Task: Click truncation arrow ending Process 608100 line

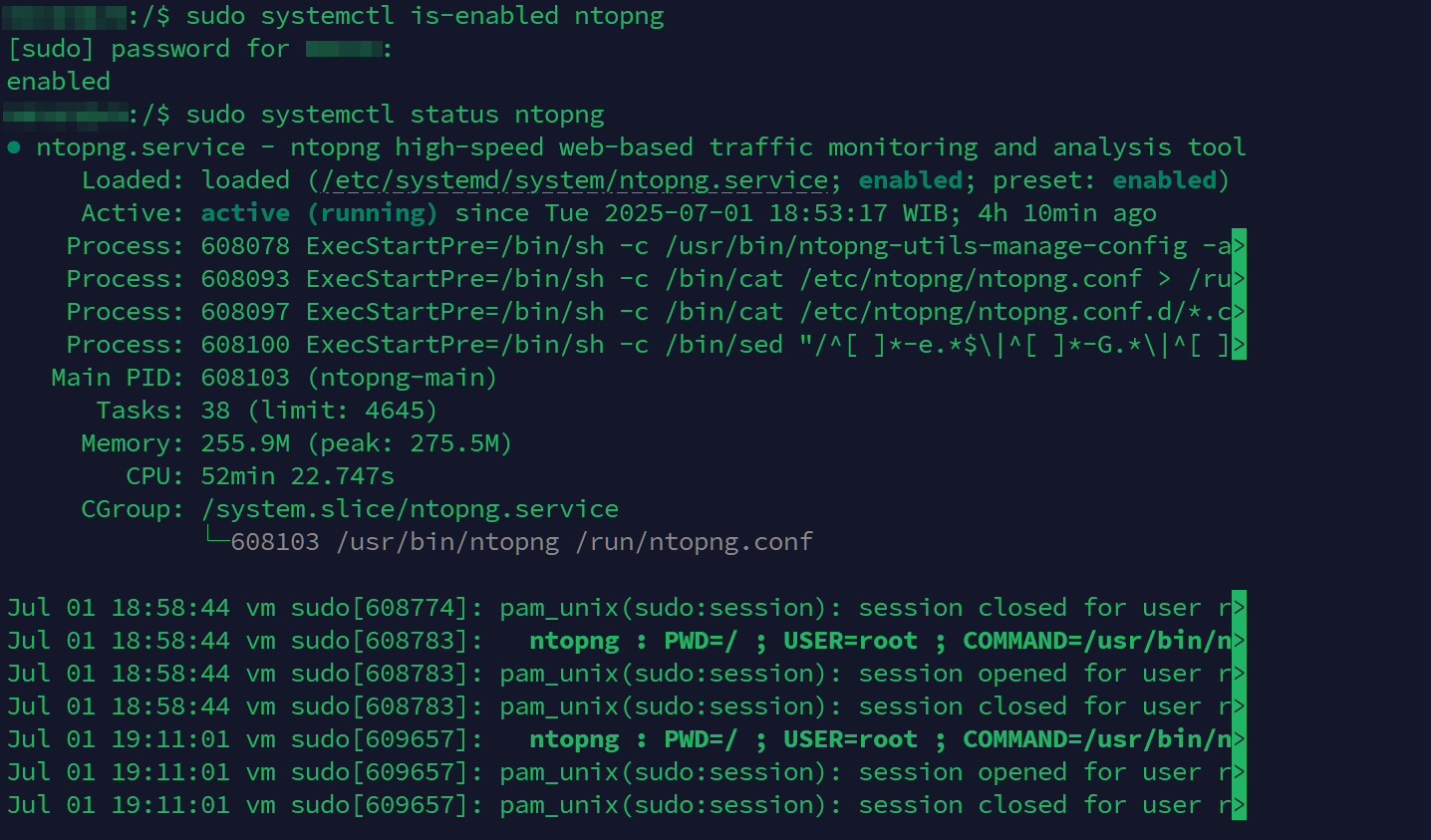Action: 1239,345
